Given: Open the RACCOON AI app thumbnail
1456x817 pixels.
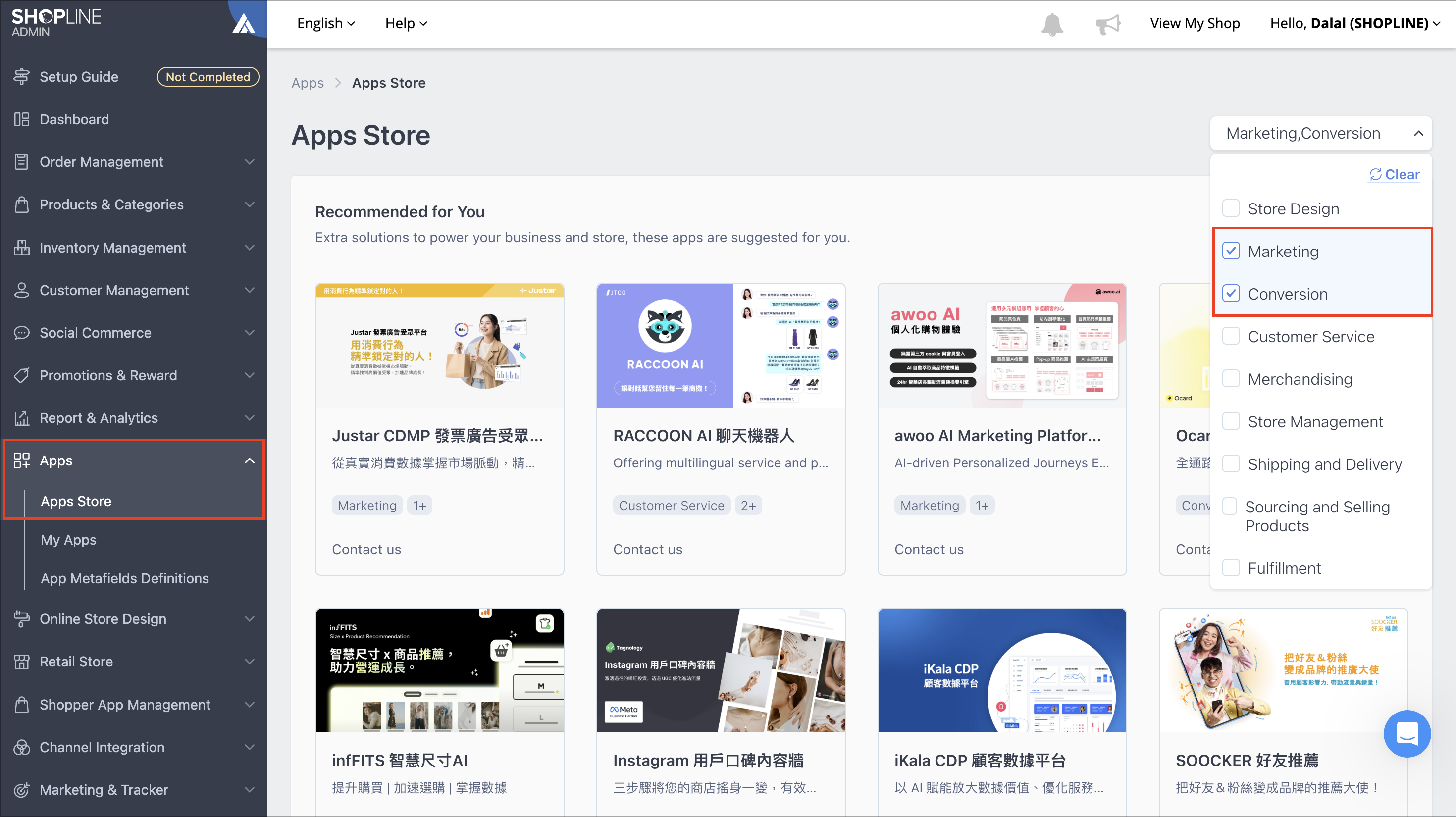Looking at the screenshot, I should [721, 345].
